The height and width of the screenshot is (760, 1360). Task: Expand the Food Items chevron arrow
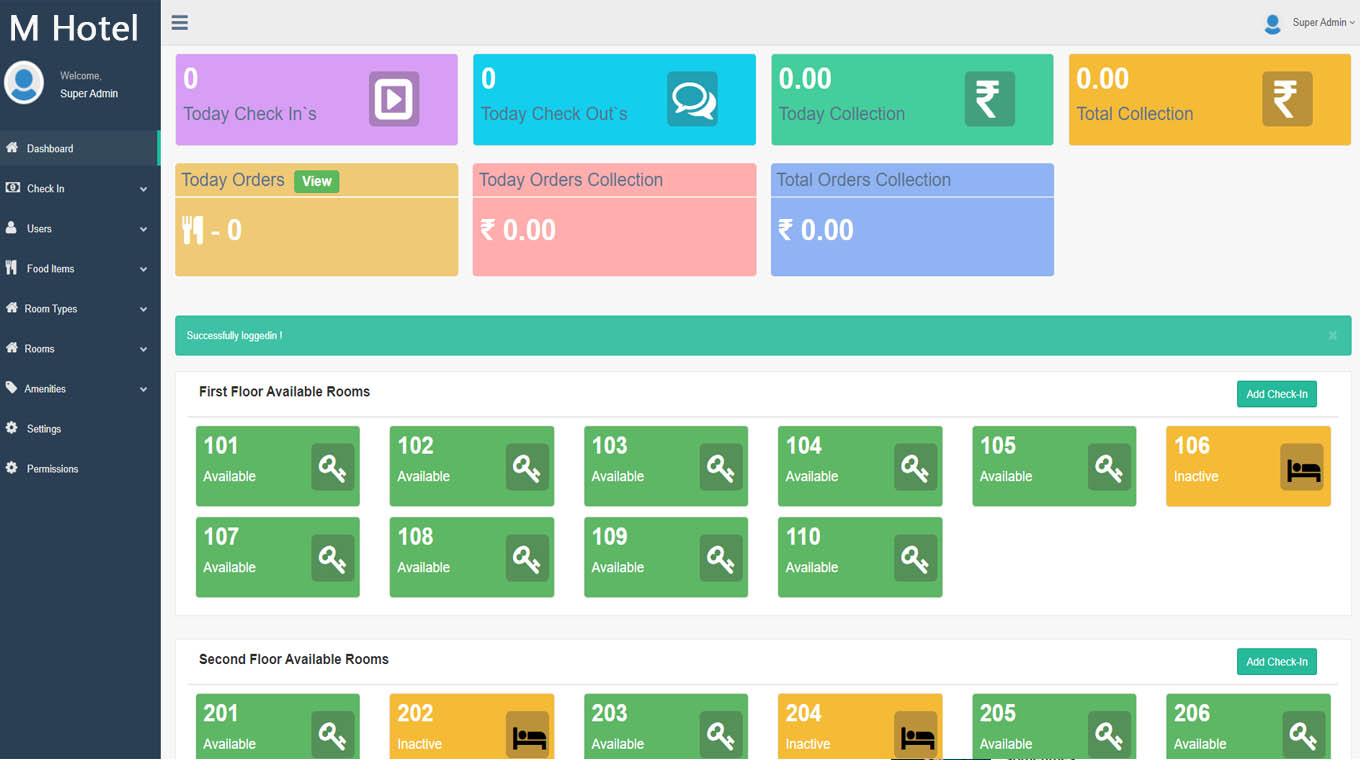click(x=143, y=269)
